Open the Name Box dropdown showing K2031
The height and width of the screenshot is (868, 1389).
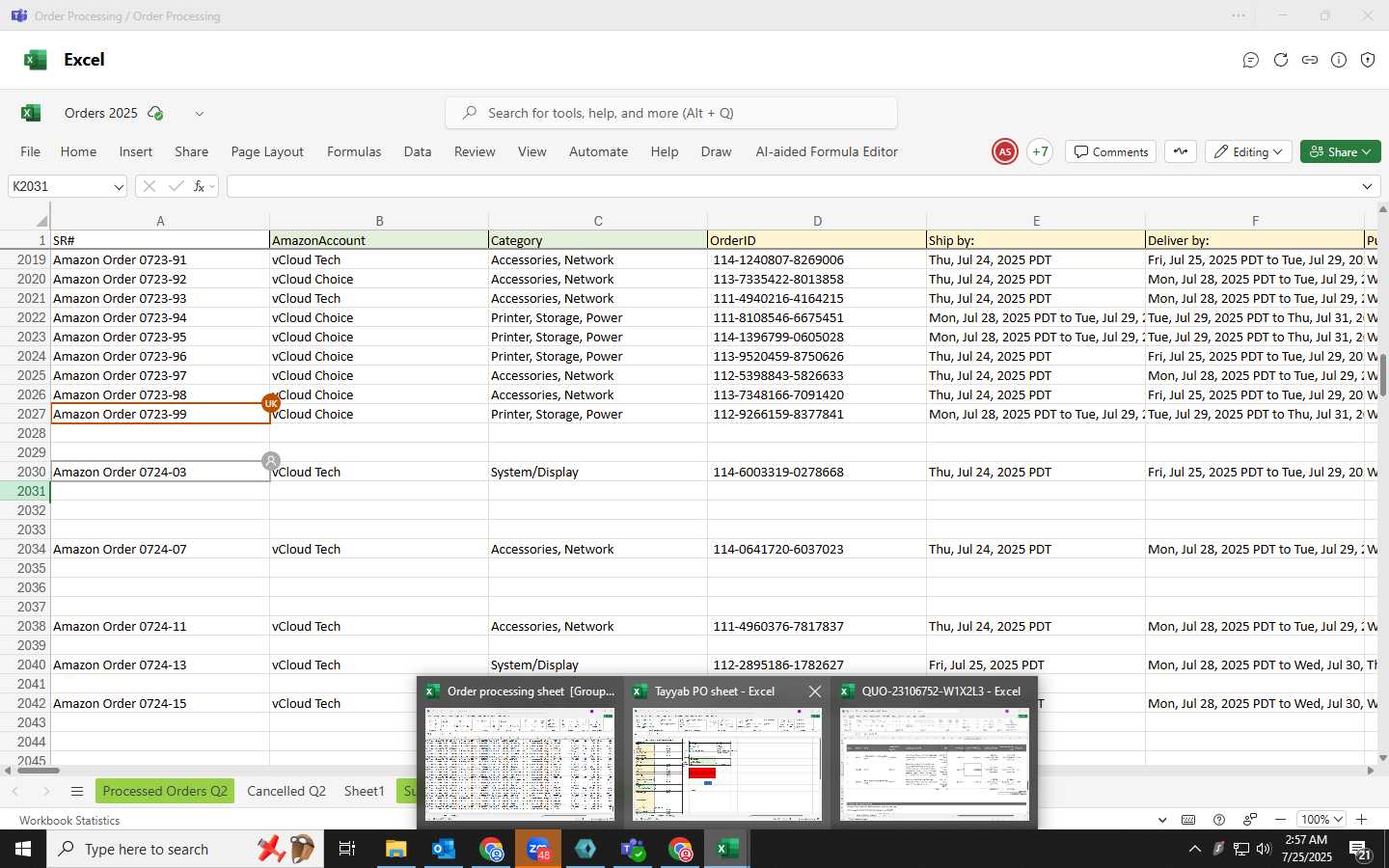point(119,187)
